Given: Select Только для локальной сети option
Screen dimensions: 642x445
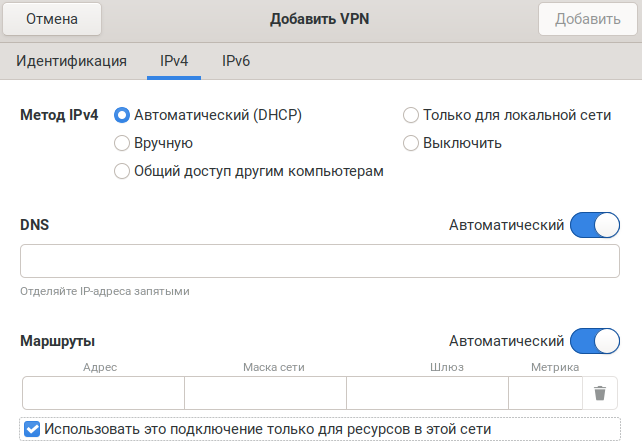Looking at the screenshot, I should pyautogui.click(x=410, y=115).
